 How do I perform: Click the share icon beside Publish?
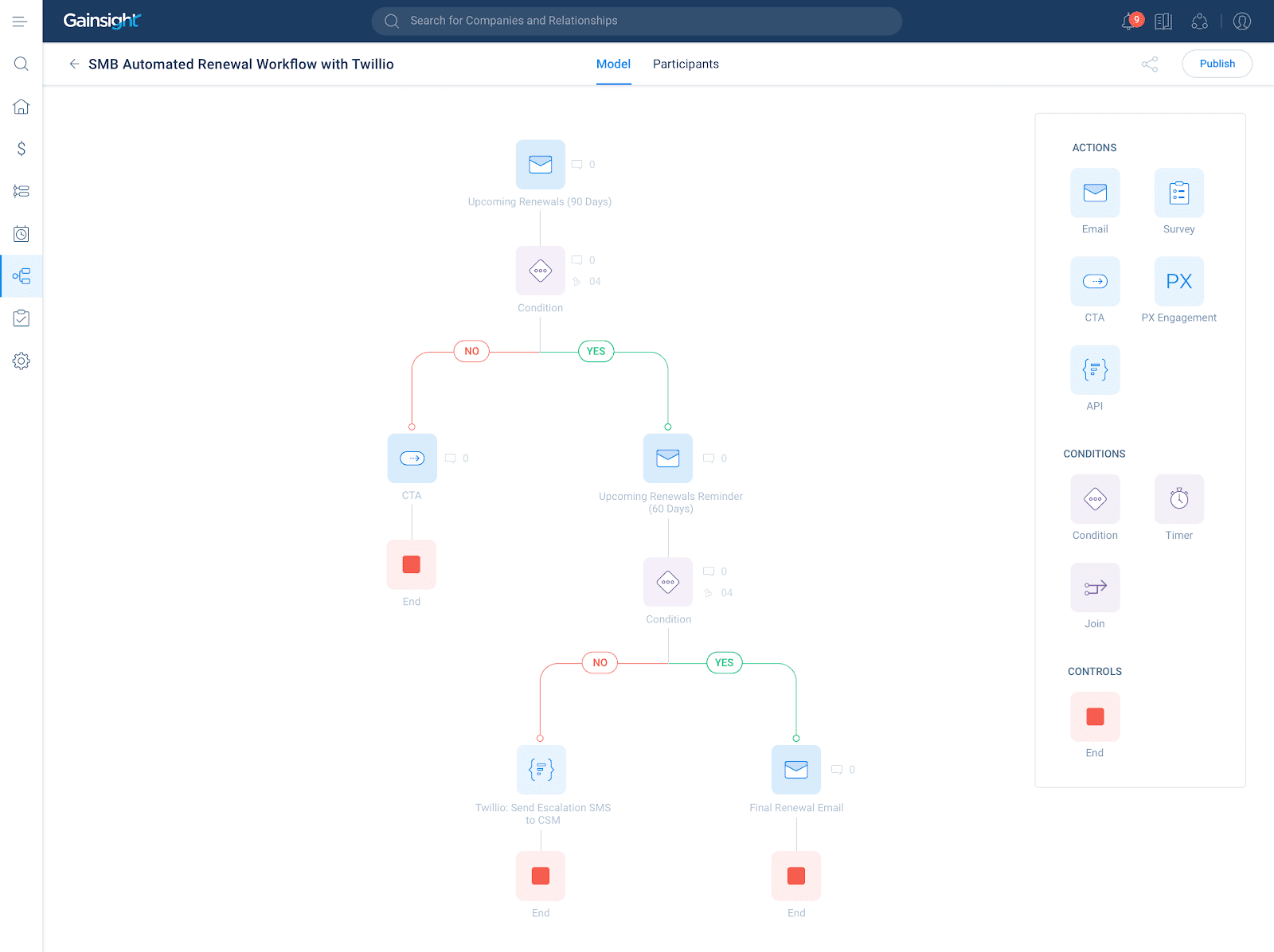pos(1149,64)
